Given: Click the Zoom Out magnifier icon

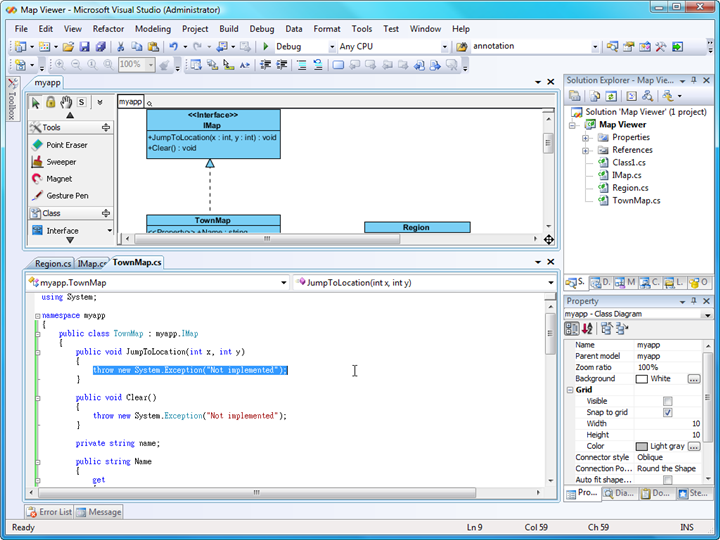Looking at the screenshot, I should click(76, 65).
